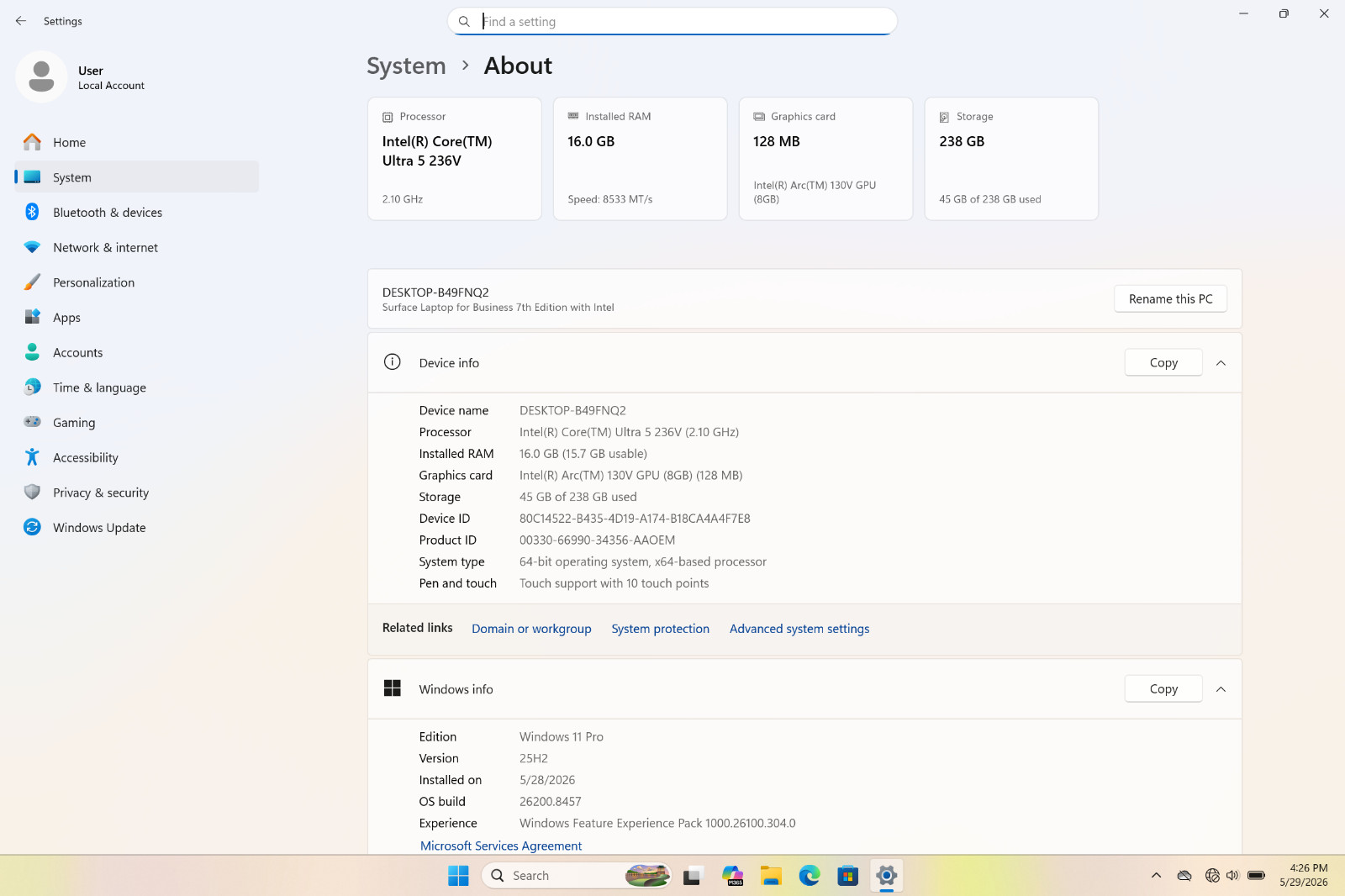1345x896 pixels.
Task: Click the device name DESKTOP-B49FNQ2 header
Action: 435,293
